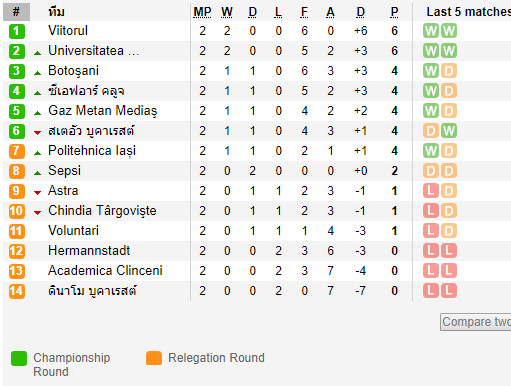Open the Viitorul team link

pyautogui.click(x=68, y=31)
